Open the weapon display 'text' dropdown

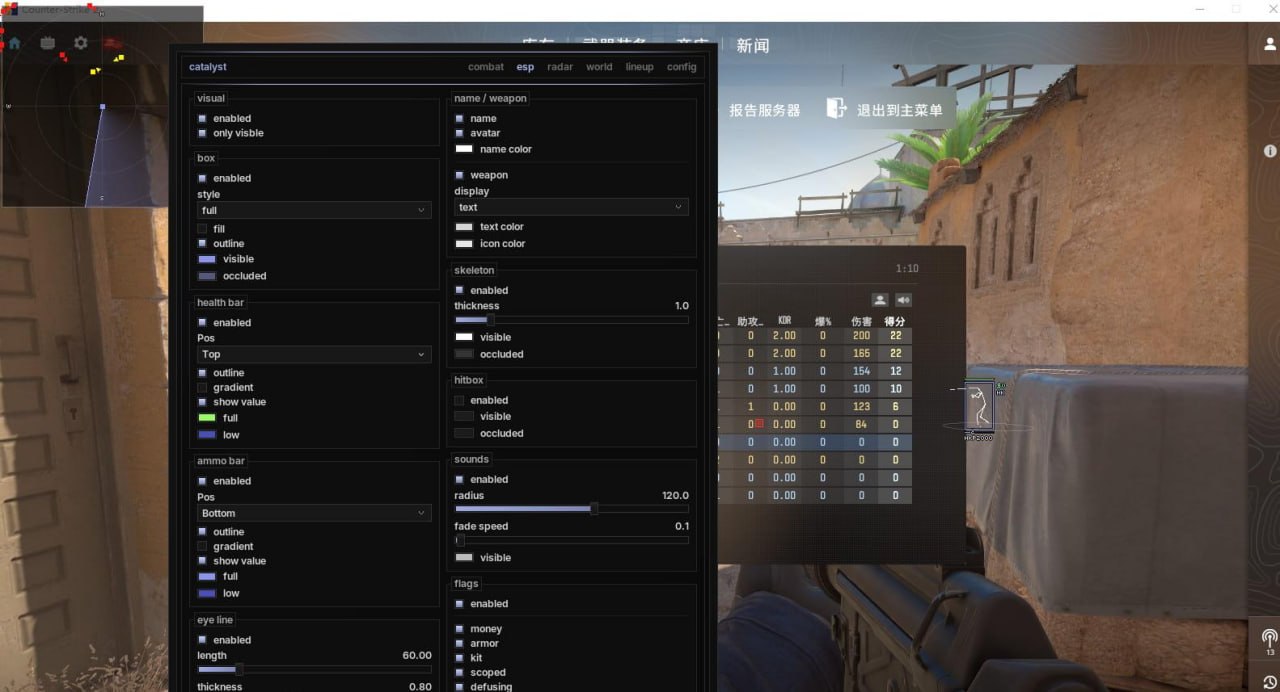pyautogui.click(x=571, y=207)
